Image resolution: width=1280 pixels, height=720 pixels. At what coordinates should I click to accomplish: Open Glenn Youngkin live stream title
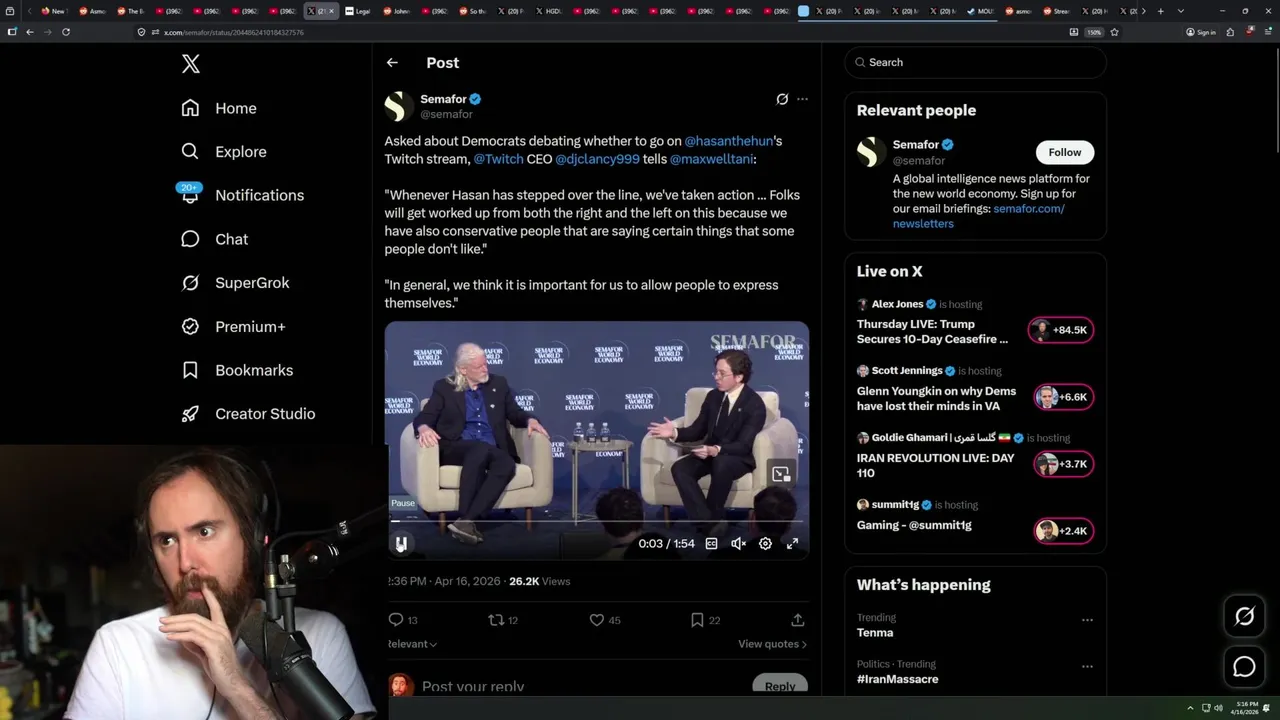coord(936,398)
